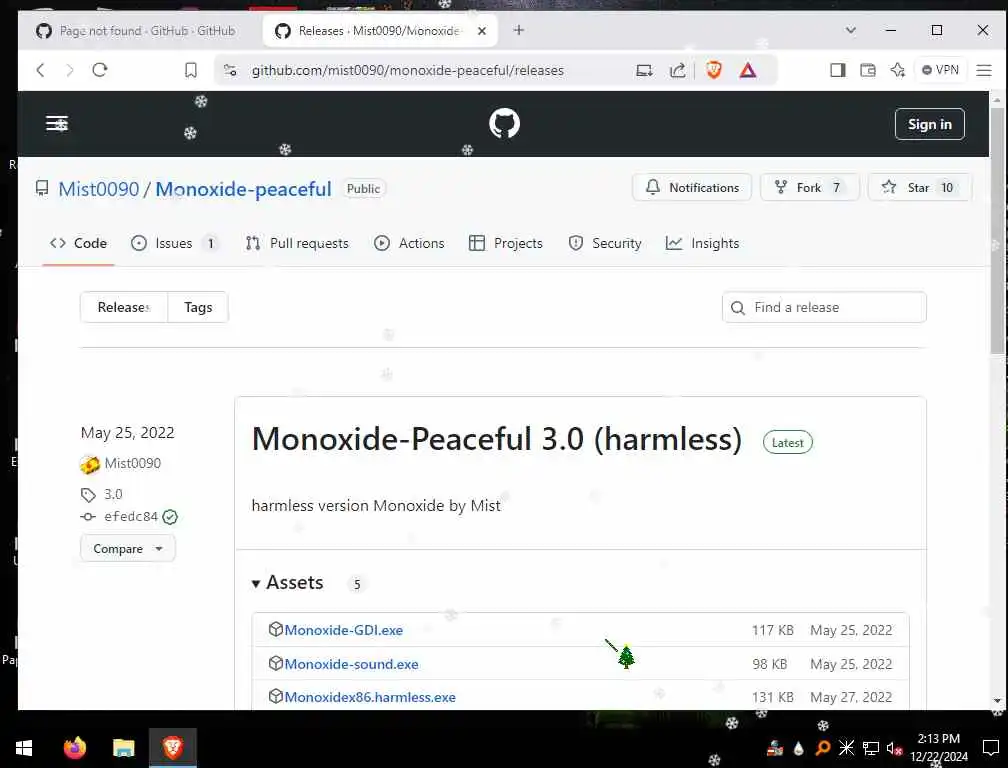This screenshot has width=1008, height=768.
Task: Click the Brave Rewards triangle icon
Action: pyautogui.click(x=748, y=70)
